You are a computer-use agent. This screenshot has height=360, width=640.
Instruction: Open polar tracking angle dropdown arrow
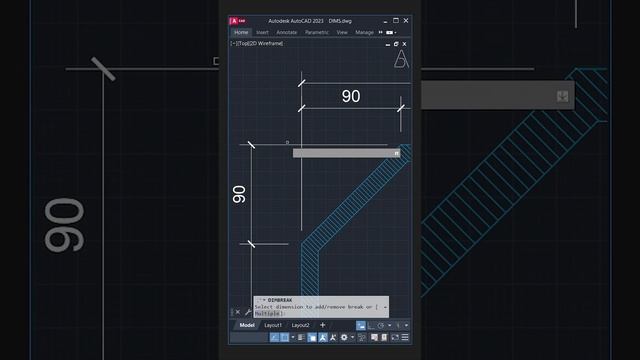pos(390,326)
